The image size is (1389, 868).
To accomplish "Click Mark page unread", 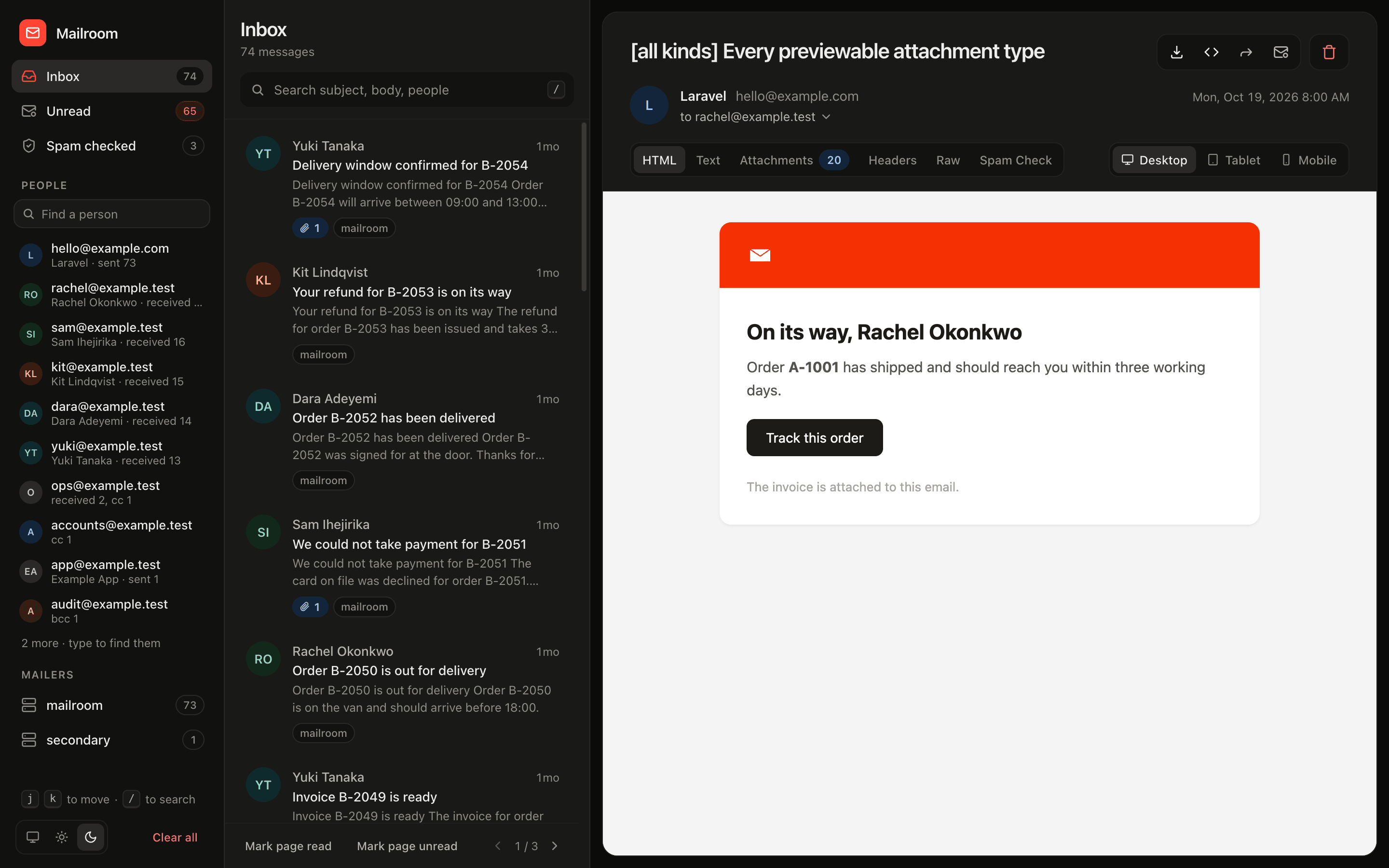I will pos(407,846).
